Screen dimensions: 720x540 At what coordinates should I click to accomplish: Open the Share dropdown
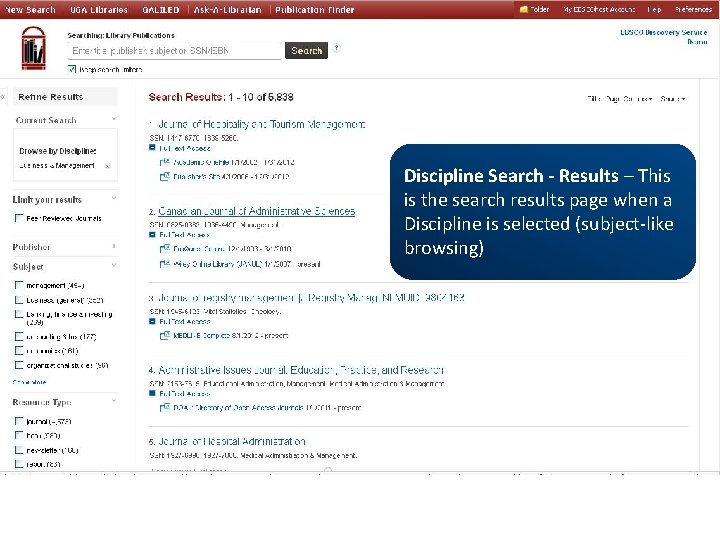point(673,99)
